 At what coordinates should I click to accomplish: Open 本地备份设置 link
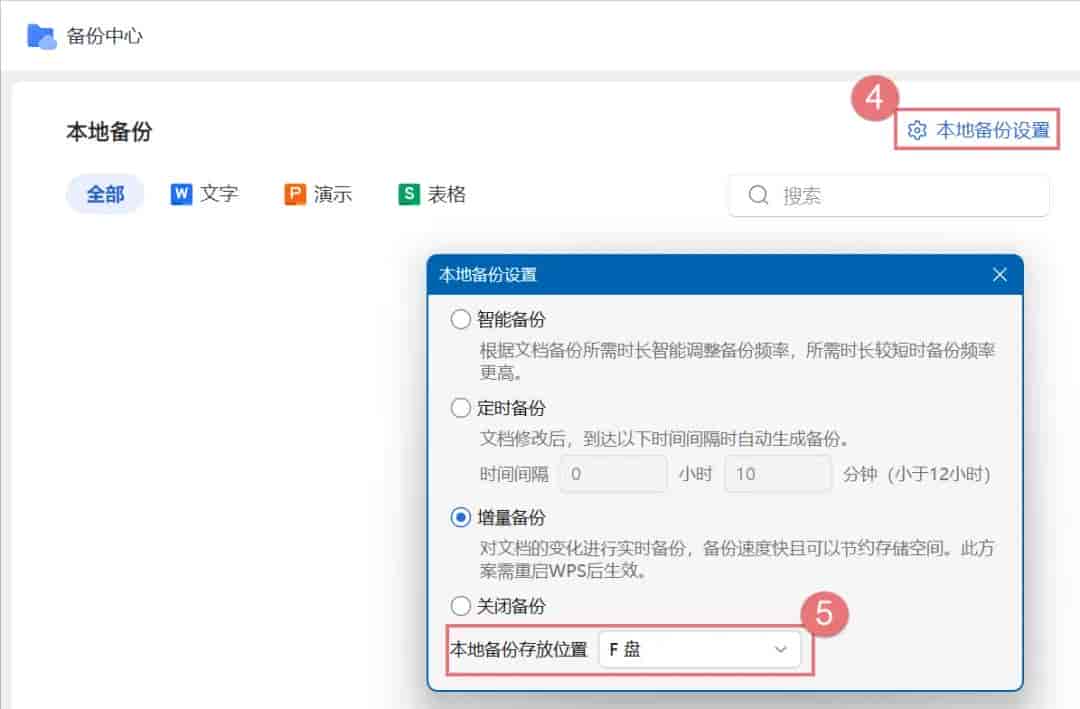coord(978,130)
